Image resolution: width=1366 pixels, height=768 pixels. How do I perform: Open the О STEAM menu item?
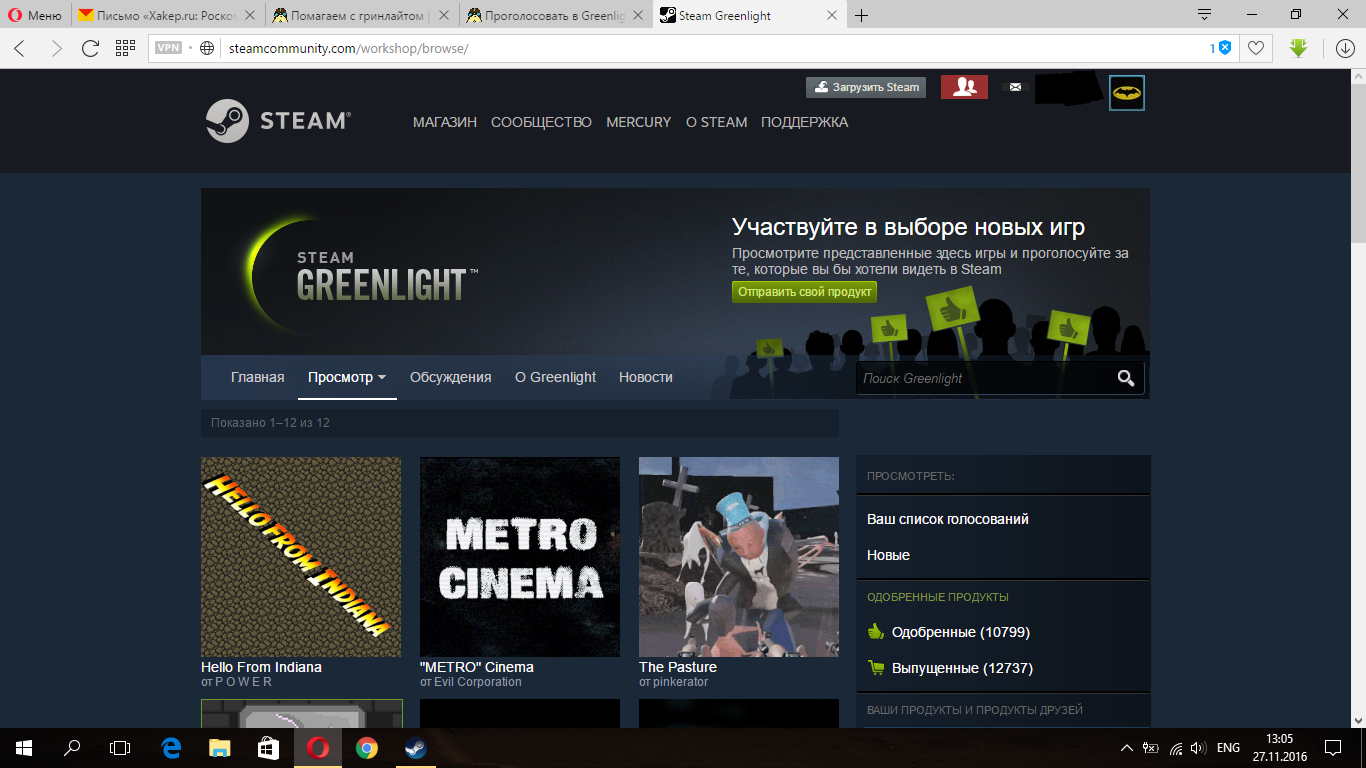click(716, 122)
